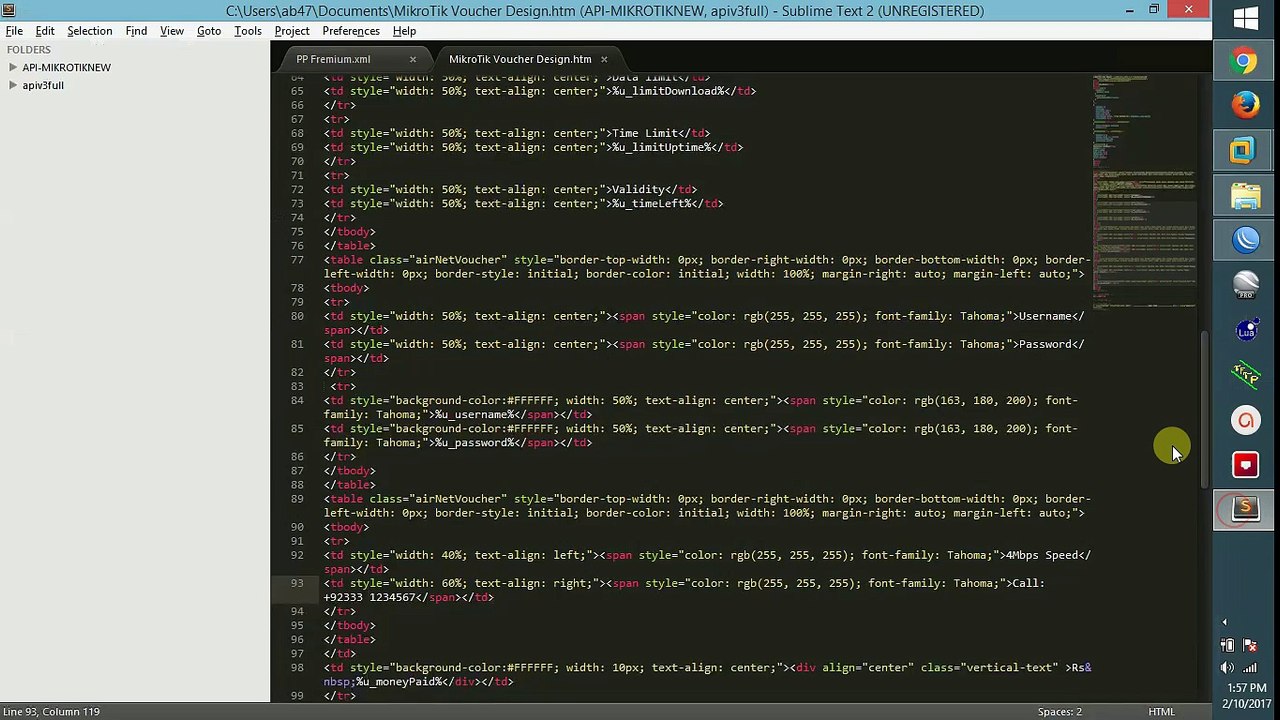Screen dimensions: 1280x720
Task: Open the Windows Start button
Action: [x=1246, y=18]
